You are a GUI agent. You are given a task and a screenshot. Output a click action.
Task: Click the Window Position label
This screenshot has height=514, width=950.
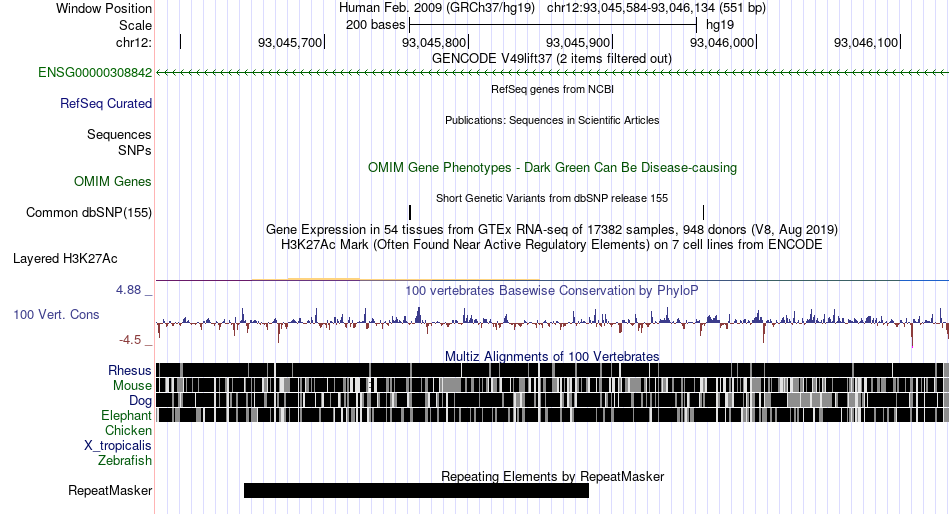(x=104, y=8)
